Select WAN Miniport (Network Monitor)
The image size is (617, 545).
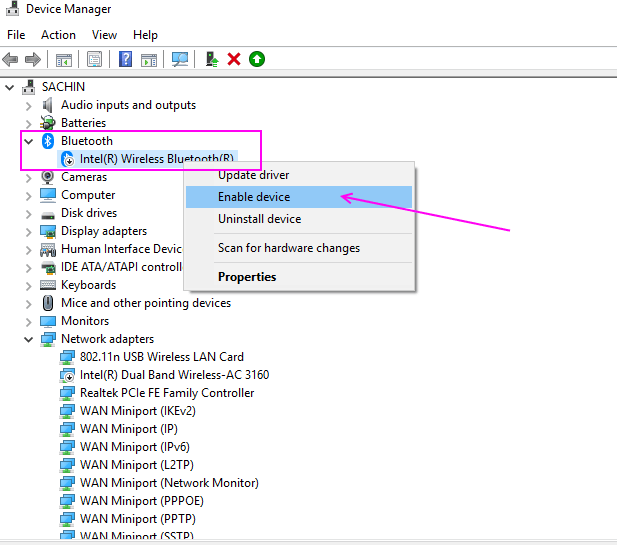point(169,483)
